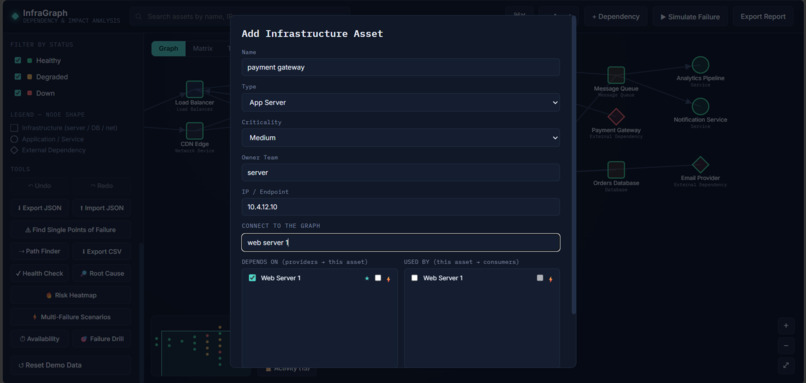Select the Email Provider diamond node
Image resolution: width=806 pixels, height=383 pixels.
[x=700, y=165]
